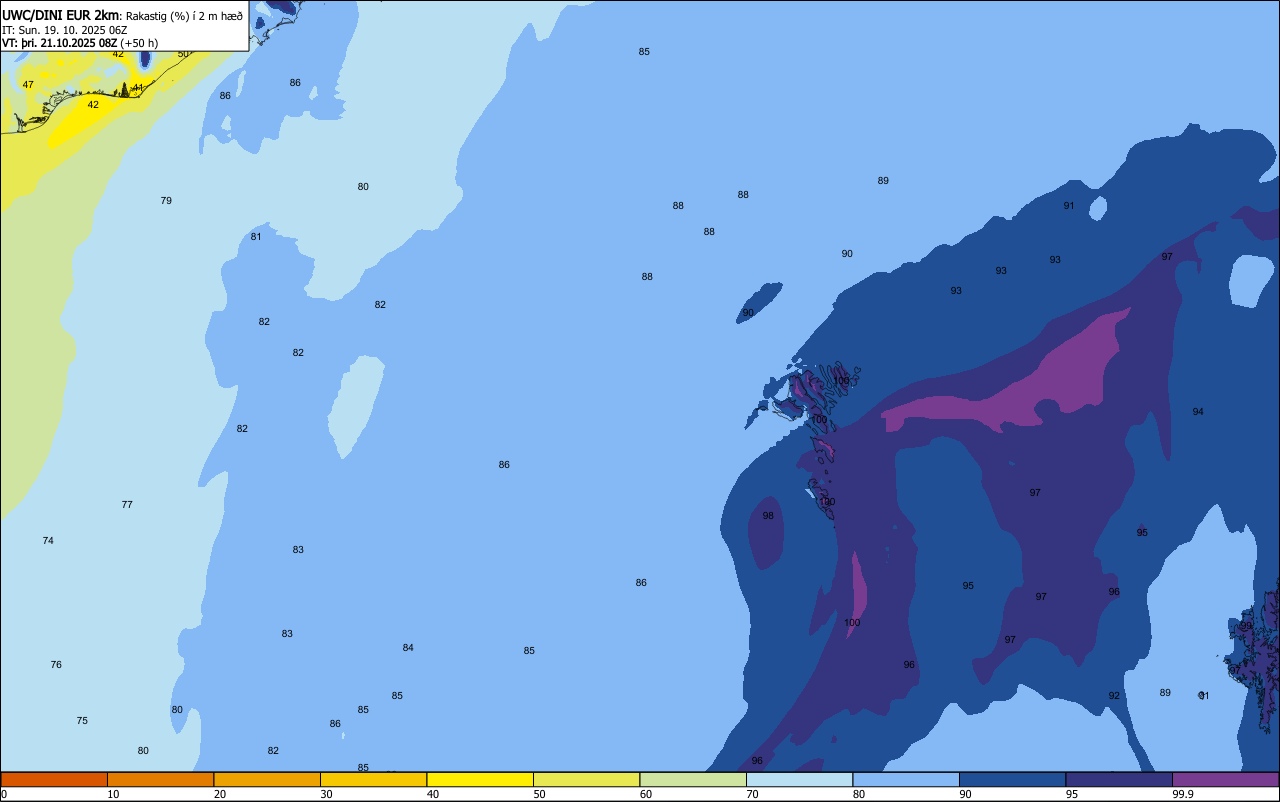
Task: Click the dark orange 0–10 legend swatch
Action: point(54,779)
